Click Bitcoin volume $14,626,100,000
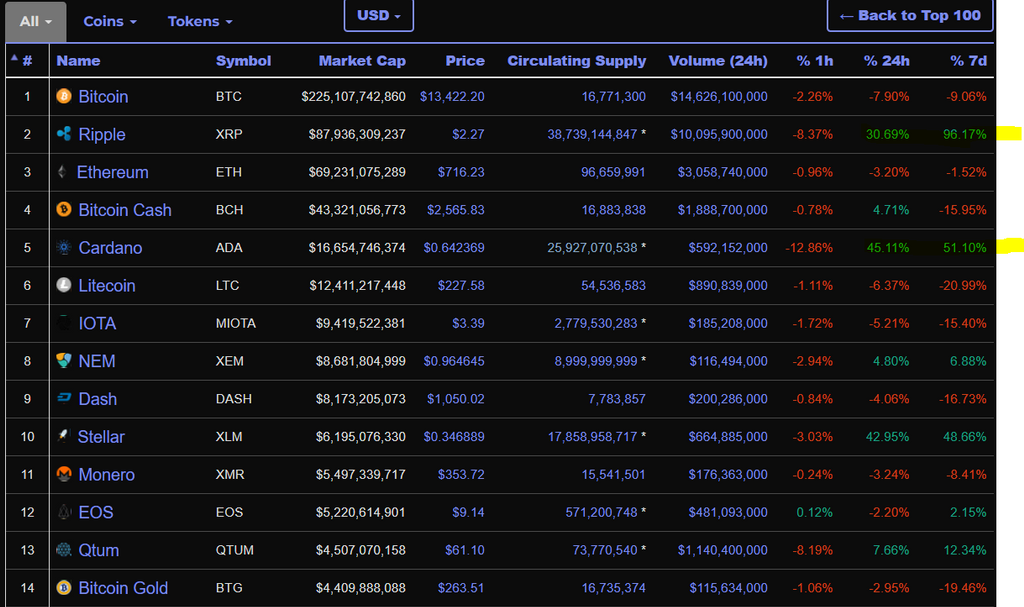The height and width of the screenshot is (607, 1024). click(719, 97)
